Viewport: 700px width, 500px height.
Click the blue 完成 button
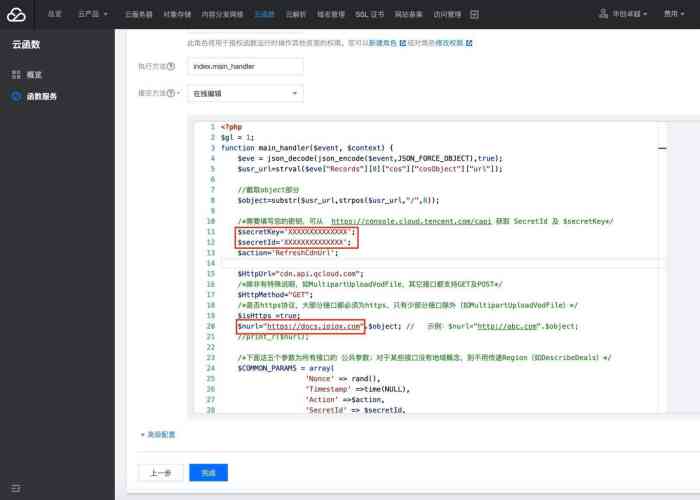point(208,473)
